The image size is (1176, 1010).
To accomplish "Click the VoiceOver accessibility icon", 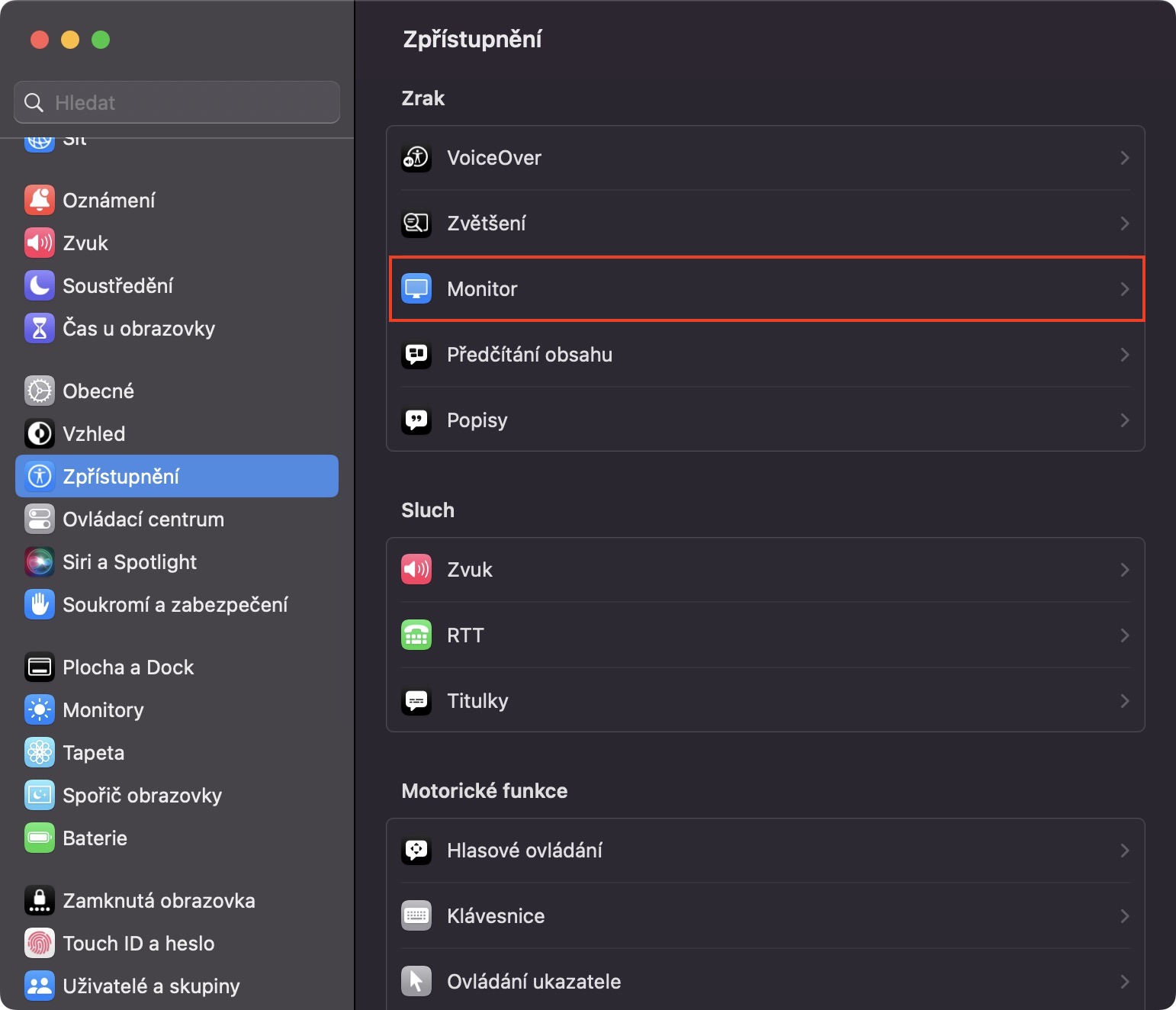I will pyautogui.click(x=416, y=158).
